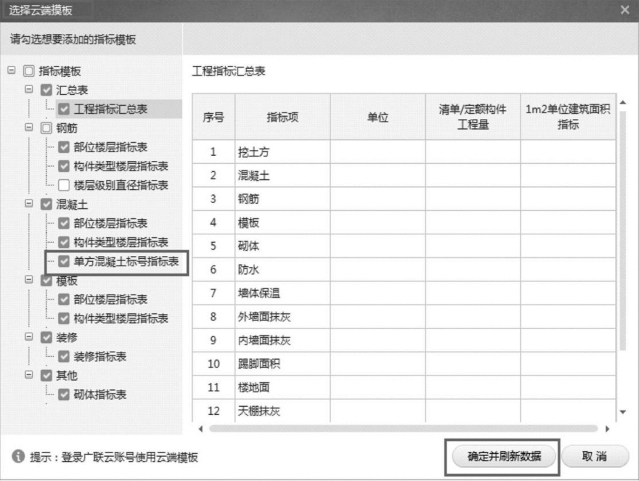The image size is (639, 481).
Task: Uncheck the 单方混凝土标号指标表 checkbox
Action: coord(64,261)
